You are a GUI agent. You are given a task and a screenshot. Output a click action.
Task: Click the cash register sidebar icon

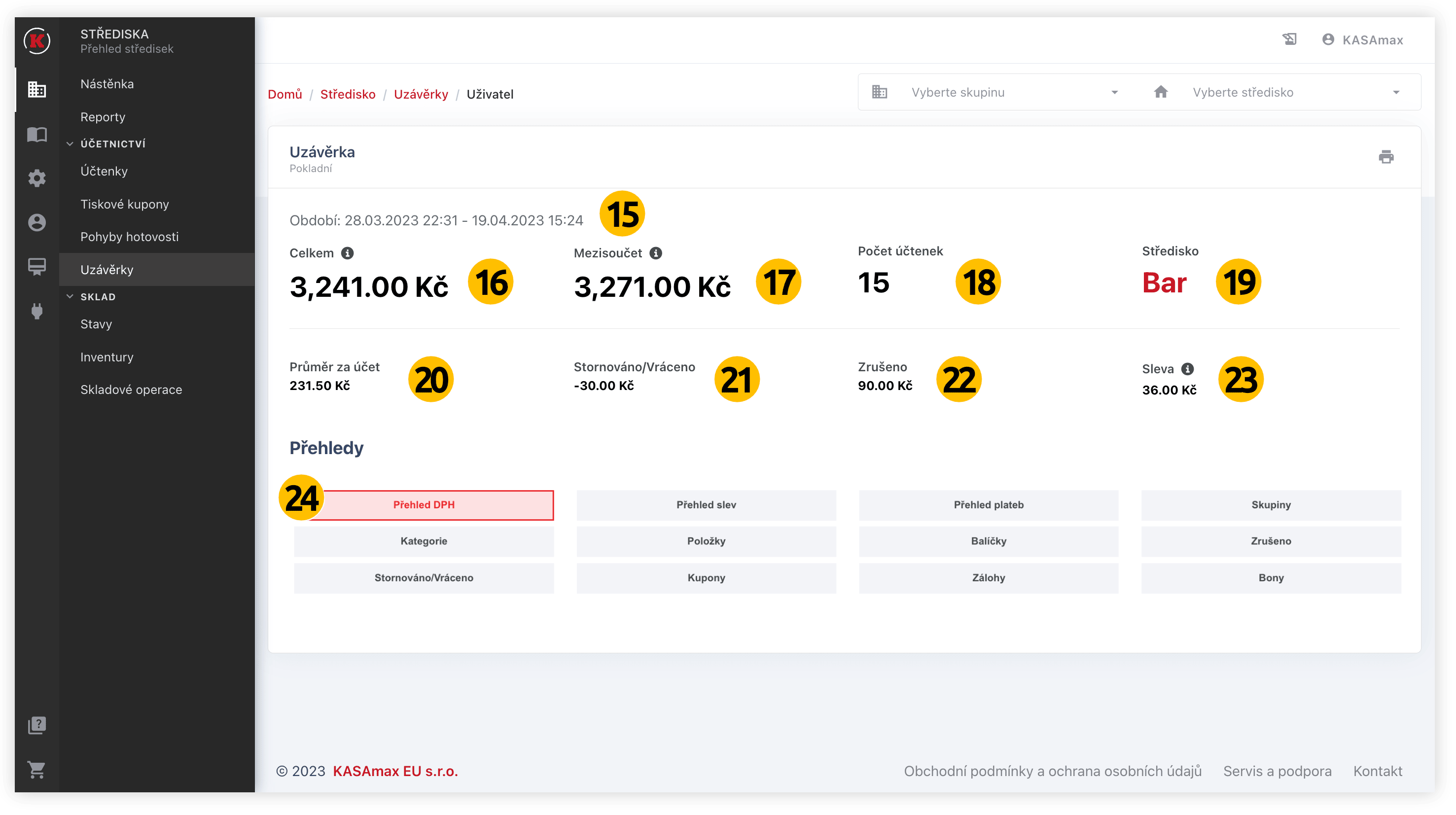tap(37, 267)
